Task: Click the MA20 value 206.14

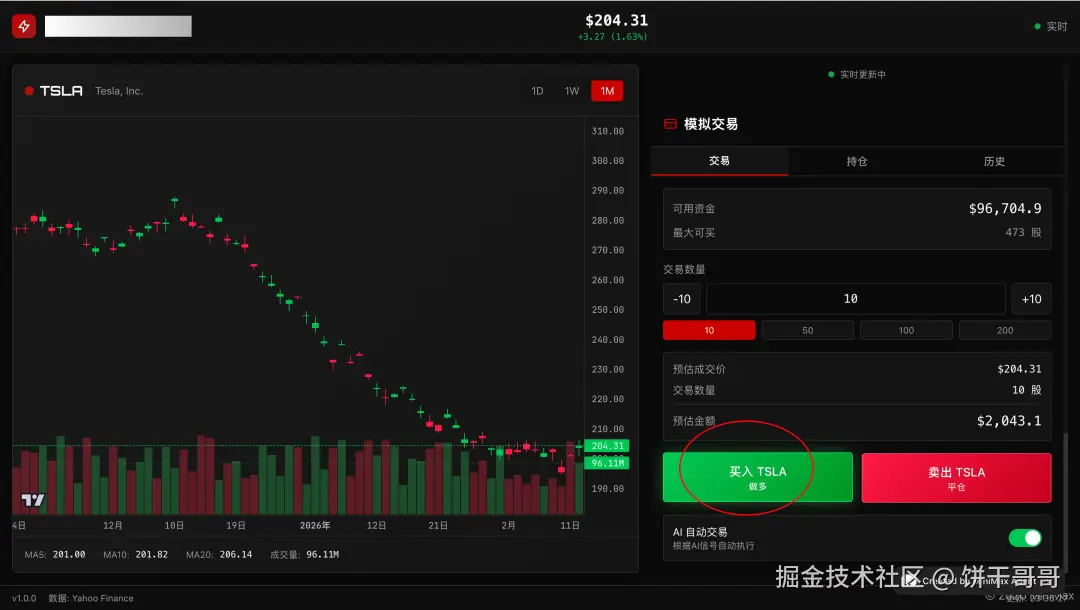Action: (x=236, y=554)
